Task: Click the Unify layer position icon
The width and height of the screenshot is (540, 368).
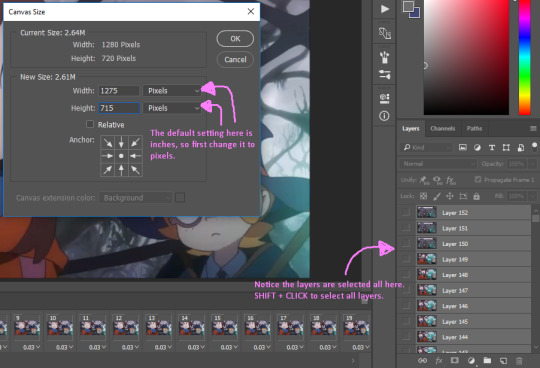Action: point(424,180)
